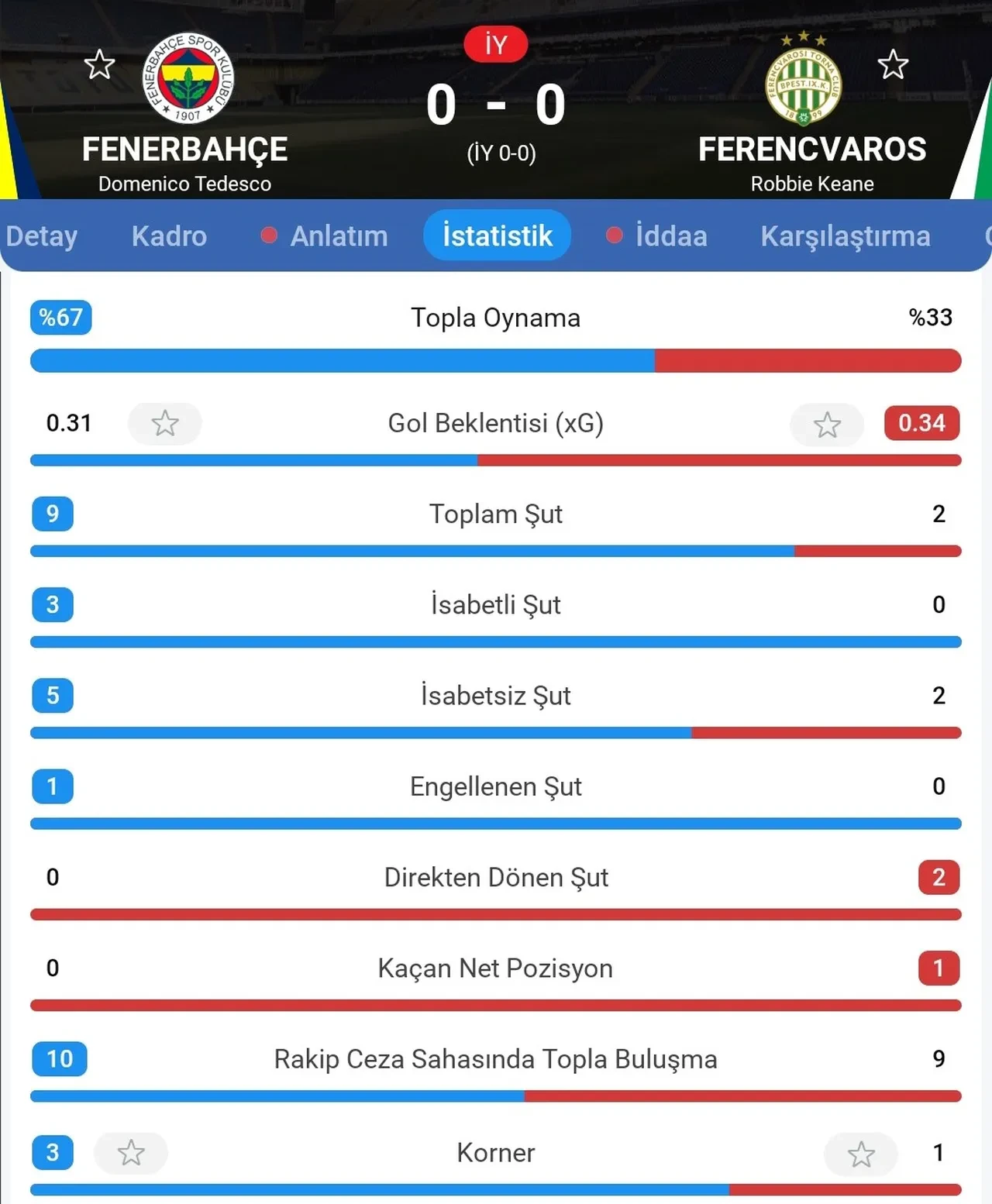
Task: Switch to the Karşılaştırma tab
Action: [x=846, y=236]
